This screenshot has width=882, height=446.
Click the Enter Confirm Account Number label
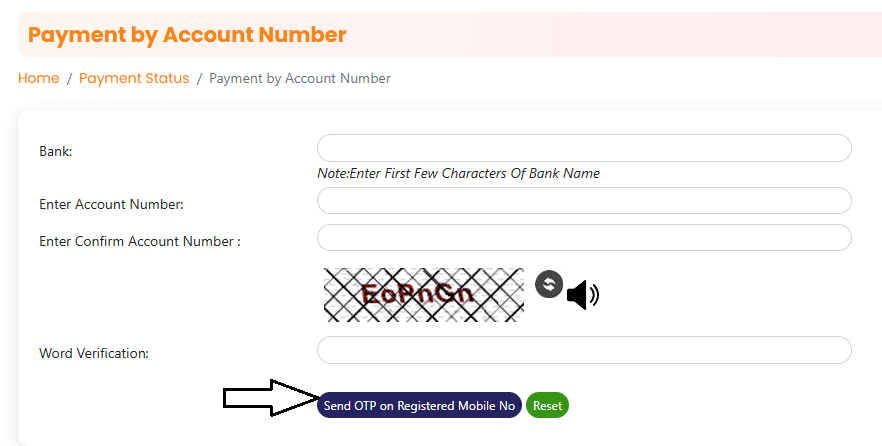tap(140, 241)
